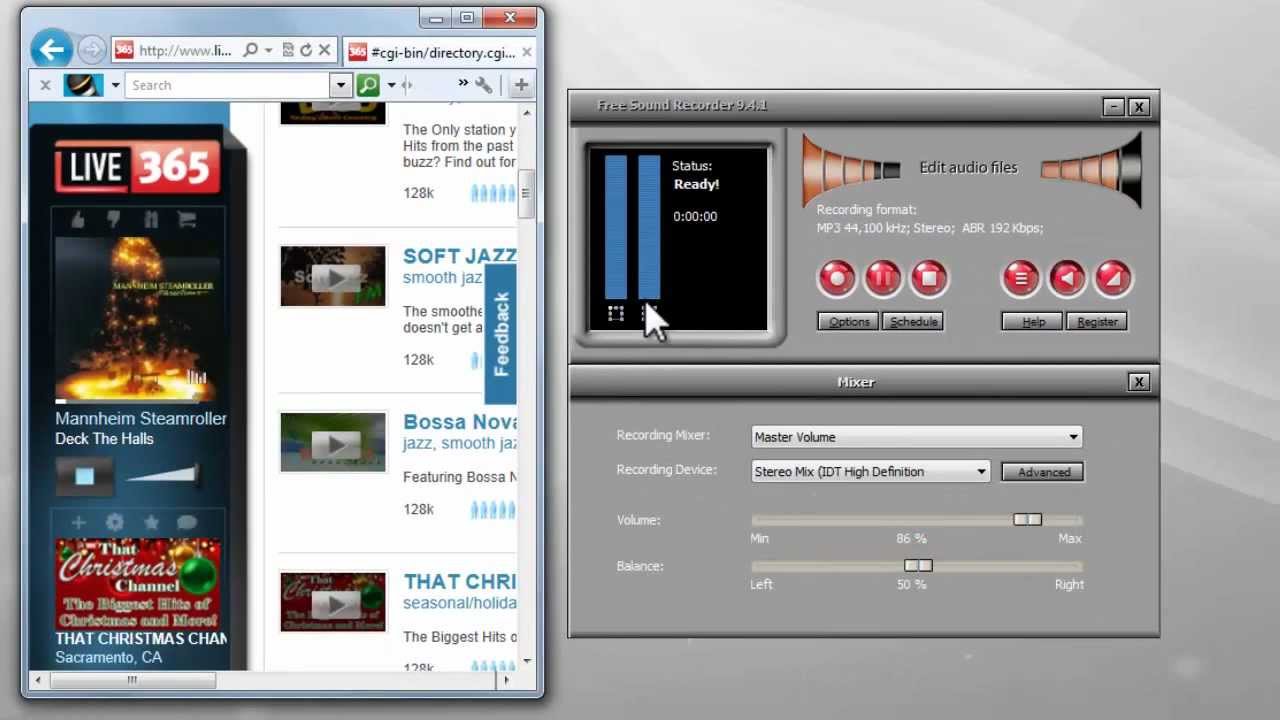Click the red left-triangle playback button

pos(1067,278)
